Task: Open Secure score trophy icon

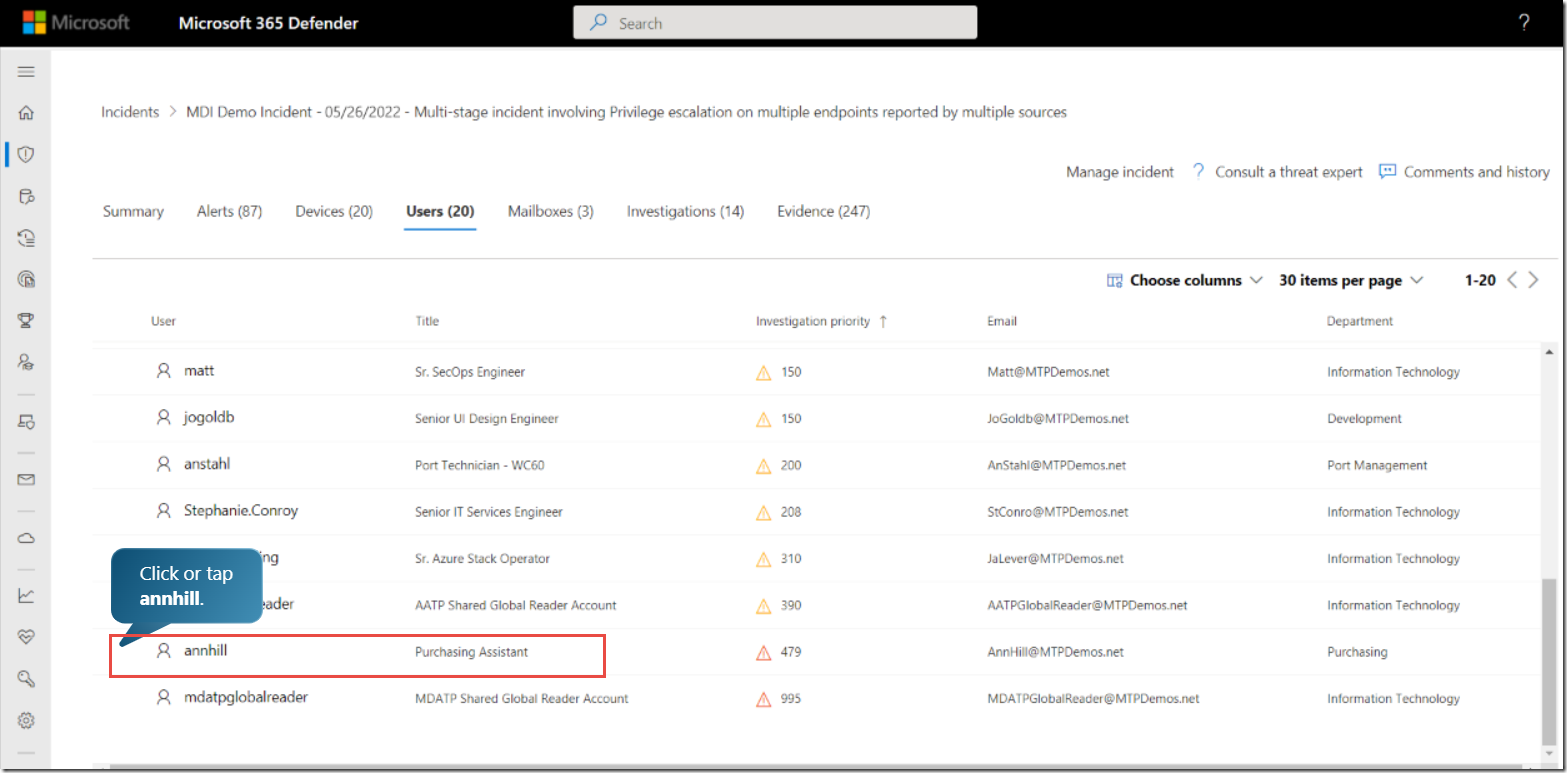Action: [27, 320]
